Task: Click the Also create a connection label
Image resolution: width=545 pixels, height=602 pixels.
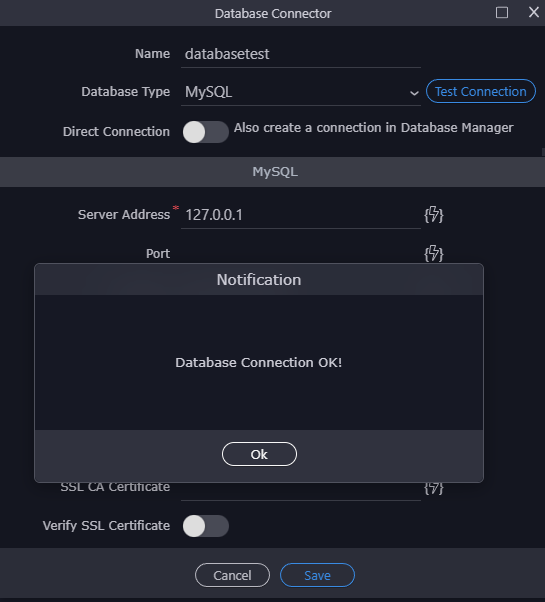Action: (373, 127)
